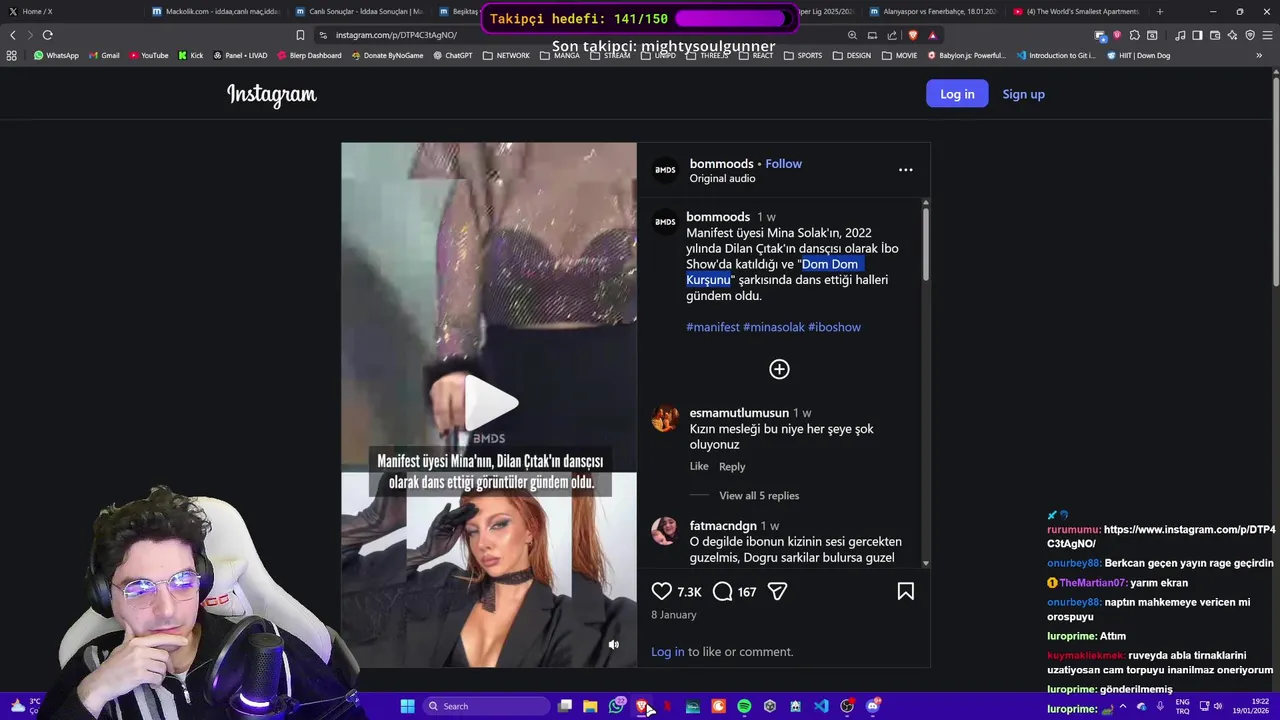Switch to Canlı Sonuçlar tab

tap(358, 12)
